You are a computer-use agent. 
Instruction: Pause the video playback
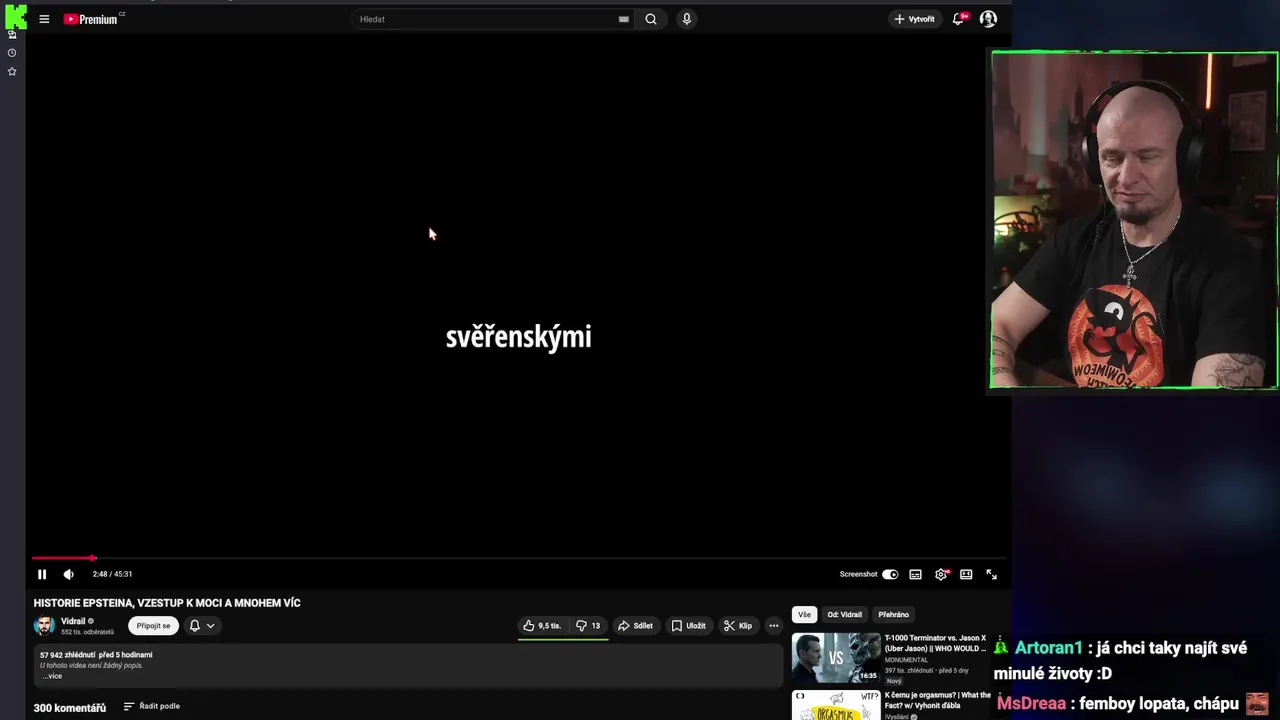coord(42,574)
